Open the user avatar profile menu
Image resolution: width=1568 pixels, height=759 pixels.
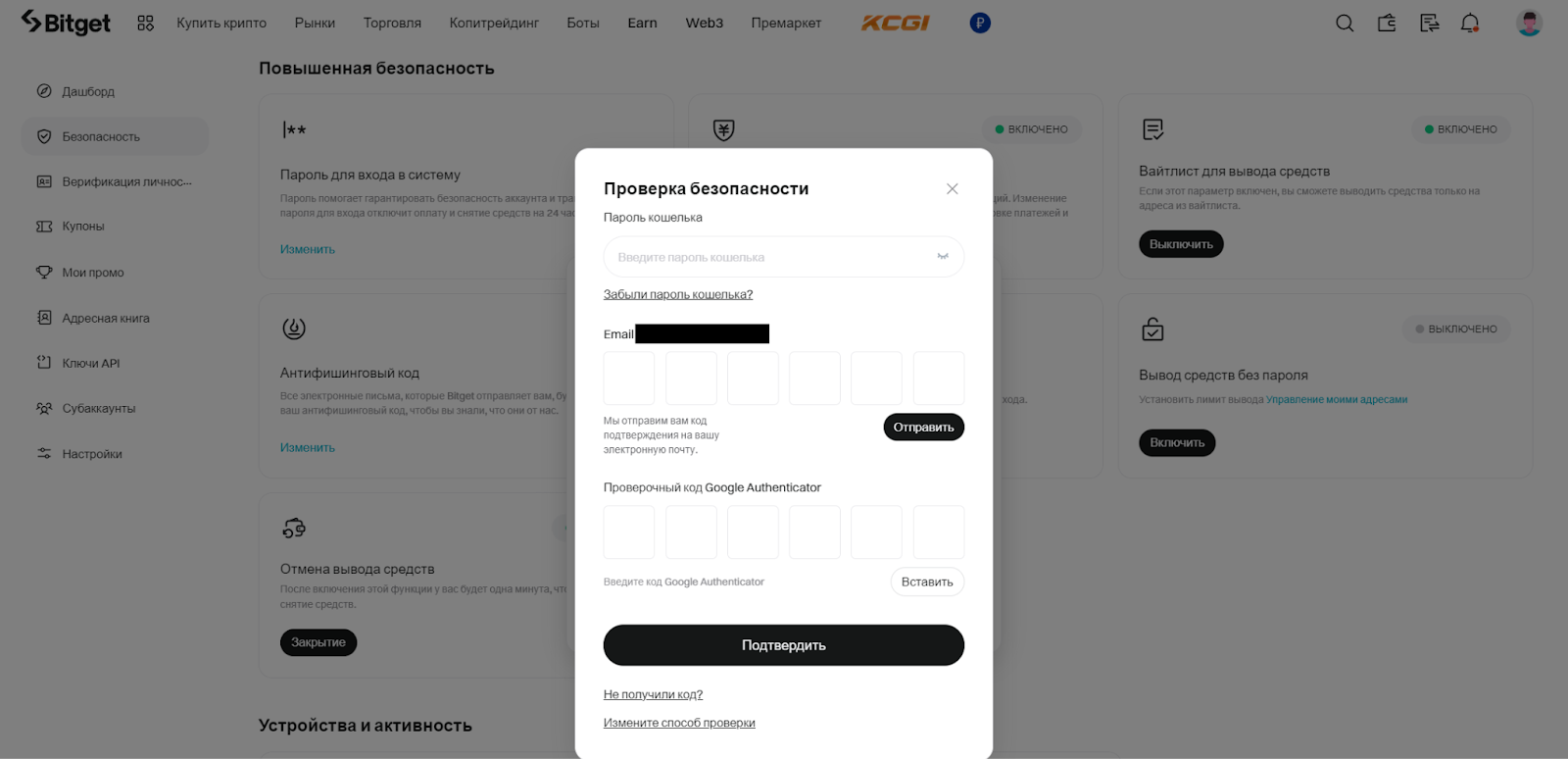point(1529,24)
